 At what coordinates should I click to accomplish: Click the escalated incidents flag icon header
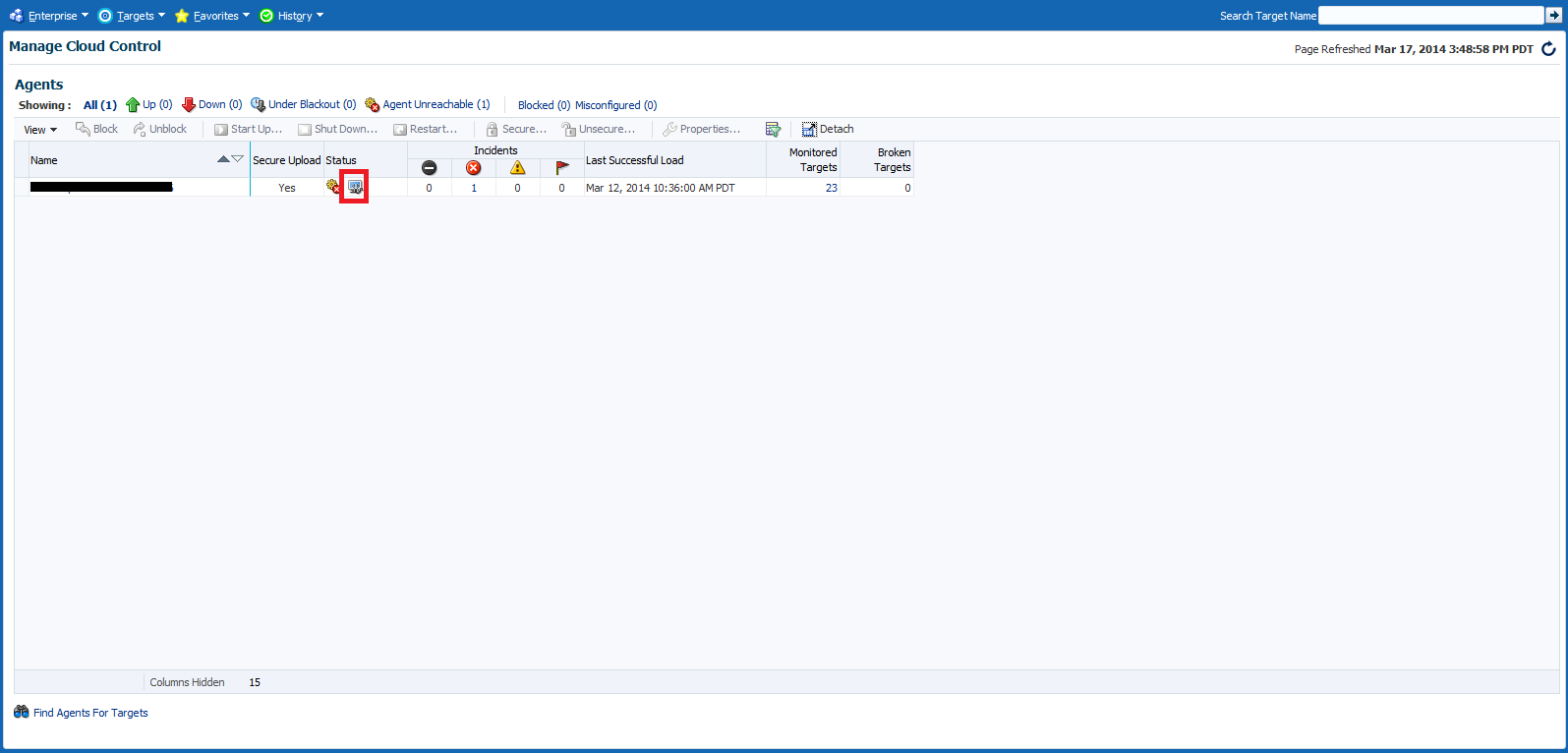562,168
